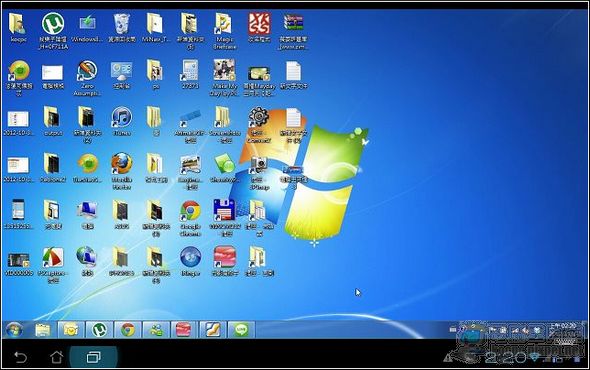
Task: Tap the Android recent apps button
Action: click(93, 357)
